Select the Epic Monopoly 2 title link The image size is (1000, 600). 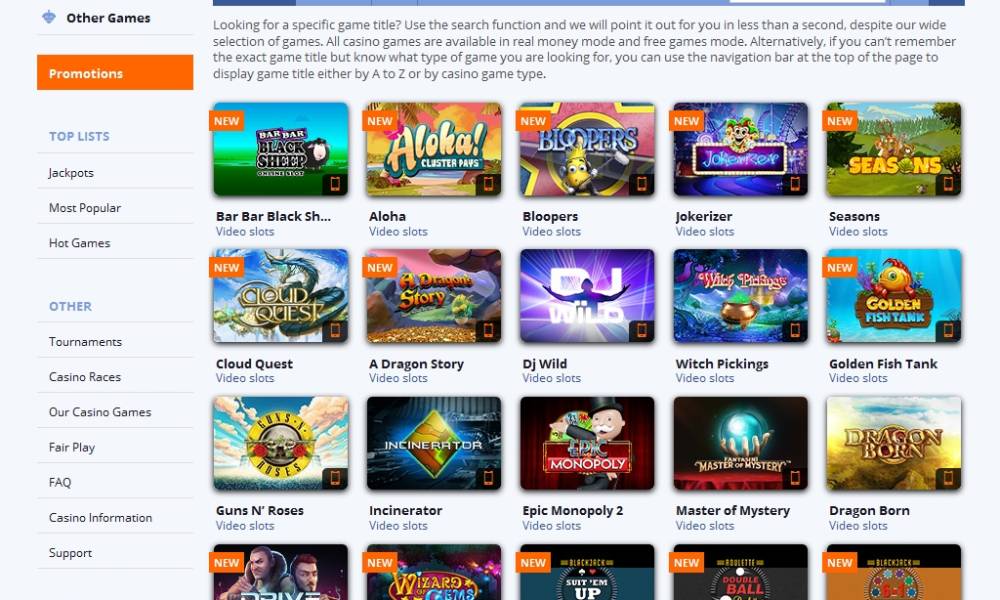pyautogui.click(x=573, y=510)
